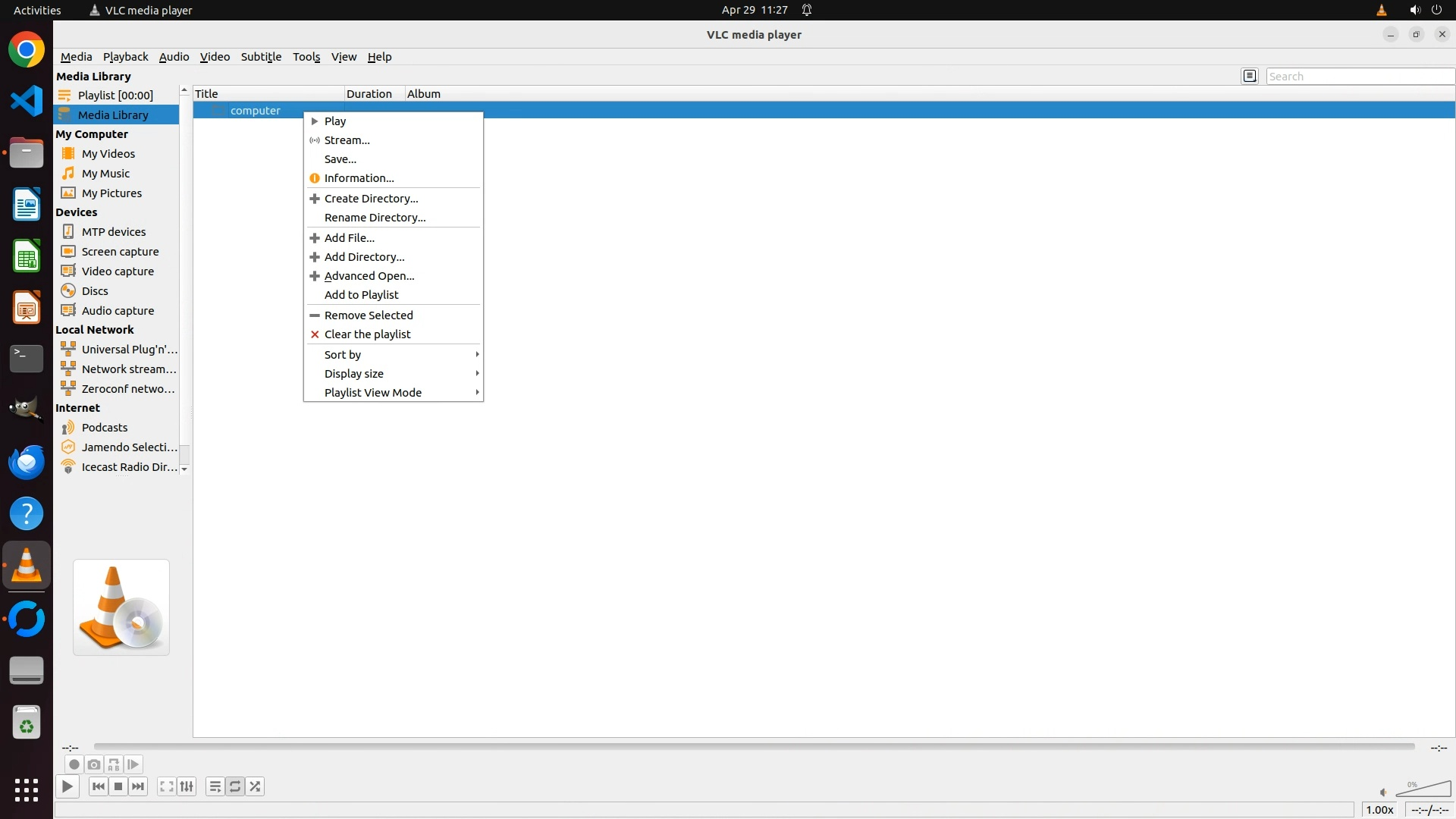Image resolution: width=1456 pixels, height=819 pixels.
Task: Open Podcasts in the sidebar
Action: [105, 427]
